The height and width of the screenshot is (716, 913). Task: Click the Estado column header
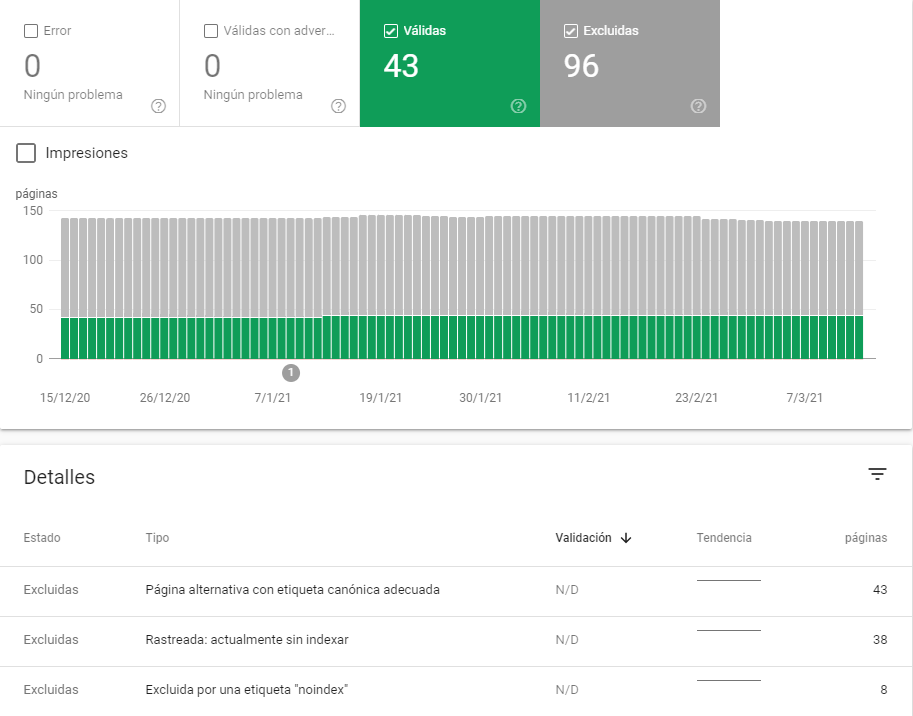[42, 538]
